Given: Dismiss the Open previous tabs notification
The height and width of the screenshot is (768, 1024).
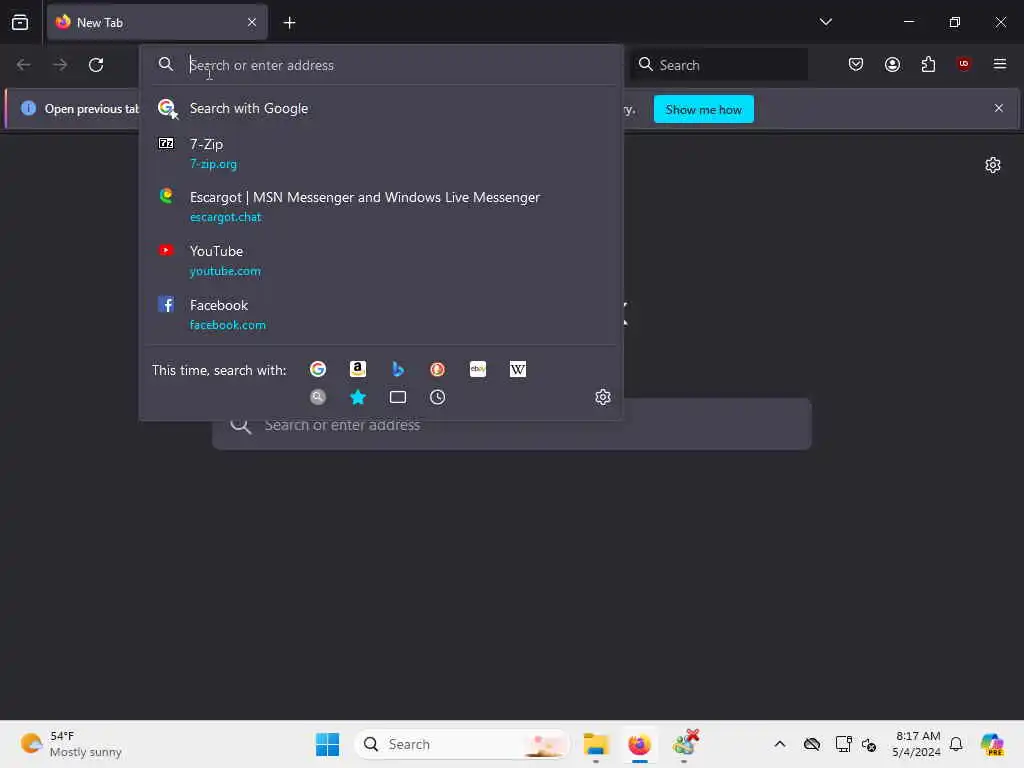Looking at the screenshot, I should [999, 108].
